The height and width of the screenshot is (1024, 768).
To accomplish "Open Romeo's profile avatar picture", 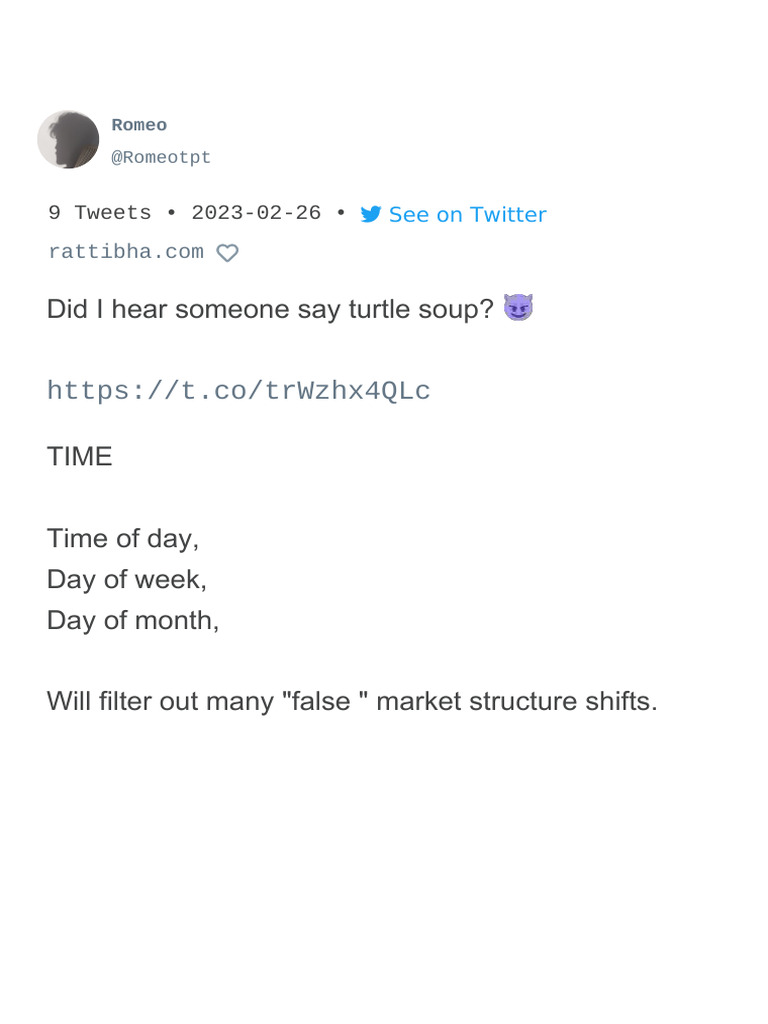I will click(x=68, y=140).
